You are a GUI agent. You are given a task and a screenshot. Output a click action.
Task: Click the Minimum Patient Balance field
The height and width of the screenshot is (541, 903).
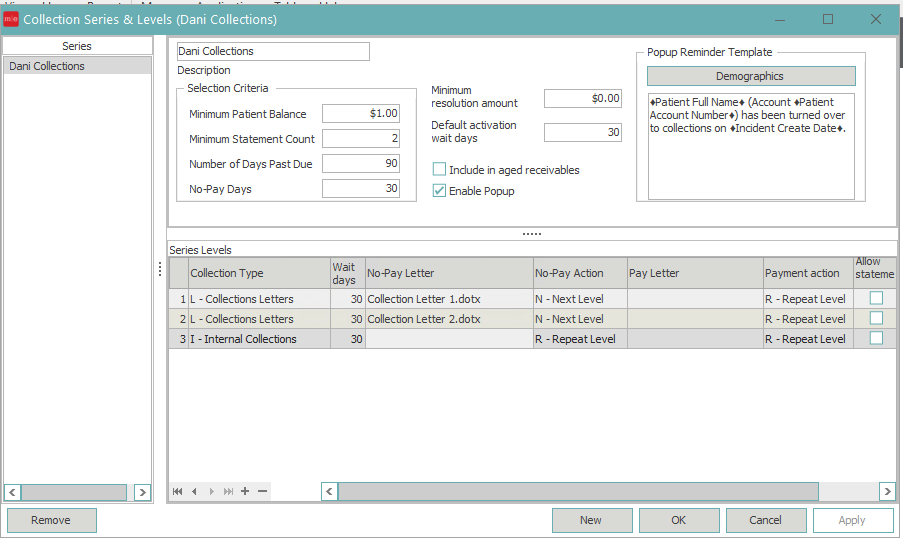click(x=361, y=114)
